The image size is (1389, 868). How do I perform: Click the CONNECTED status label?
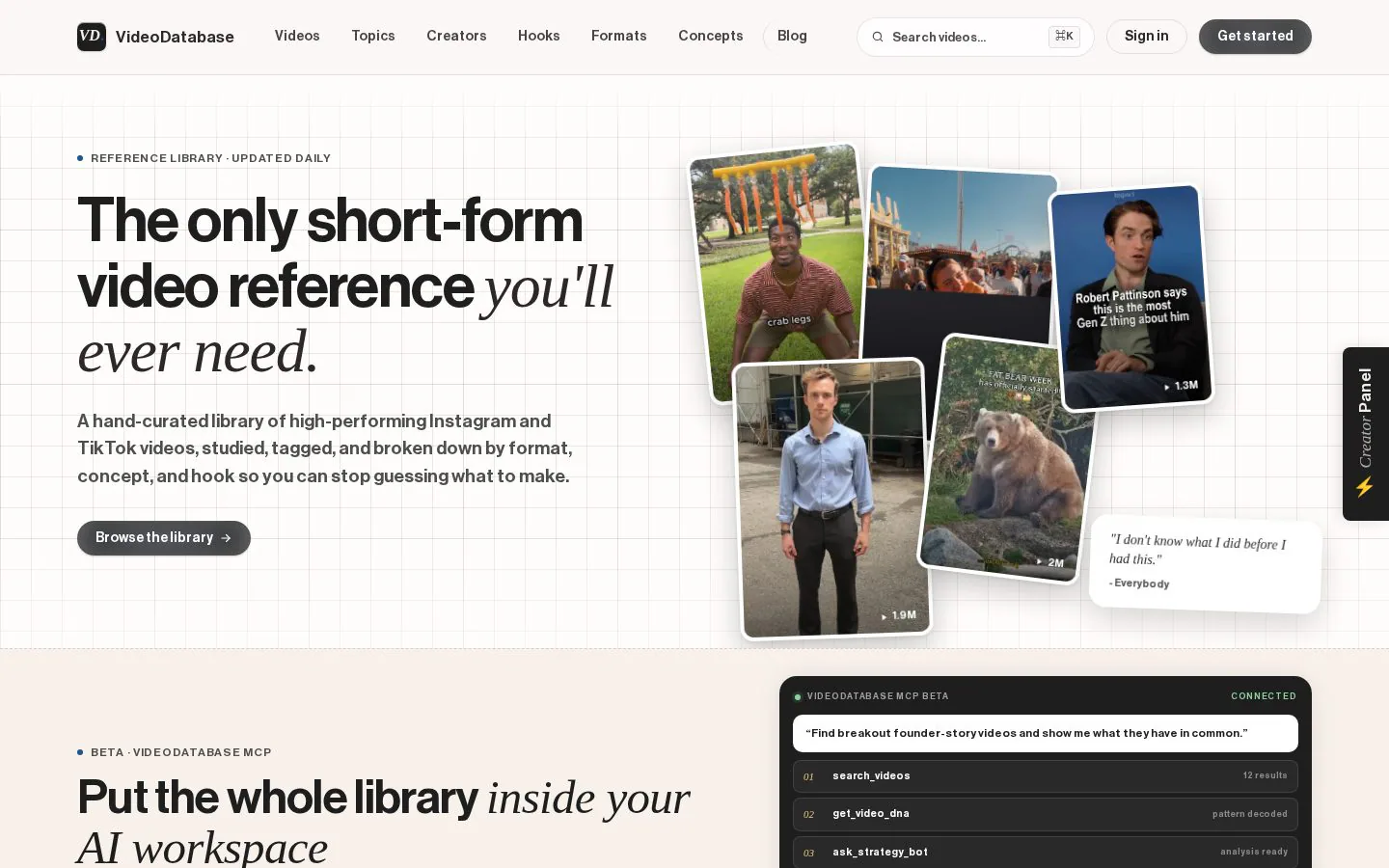(x=1264, y=696)
